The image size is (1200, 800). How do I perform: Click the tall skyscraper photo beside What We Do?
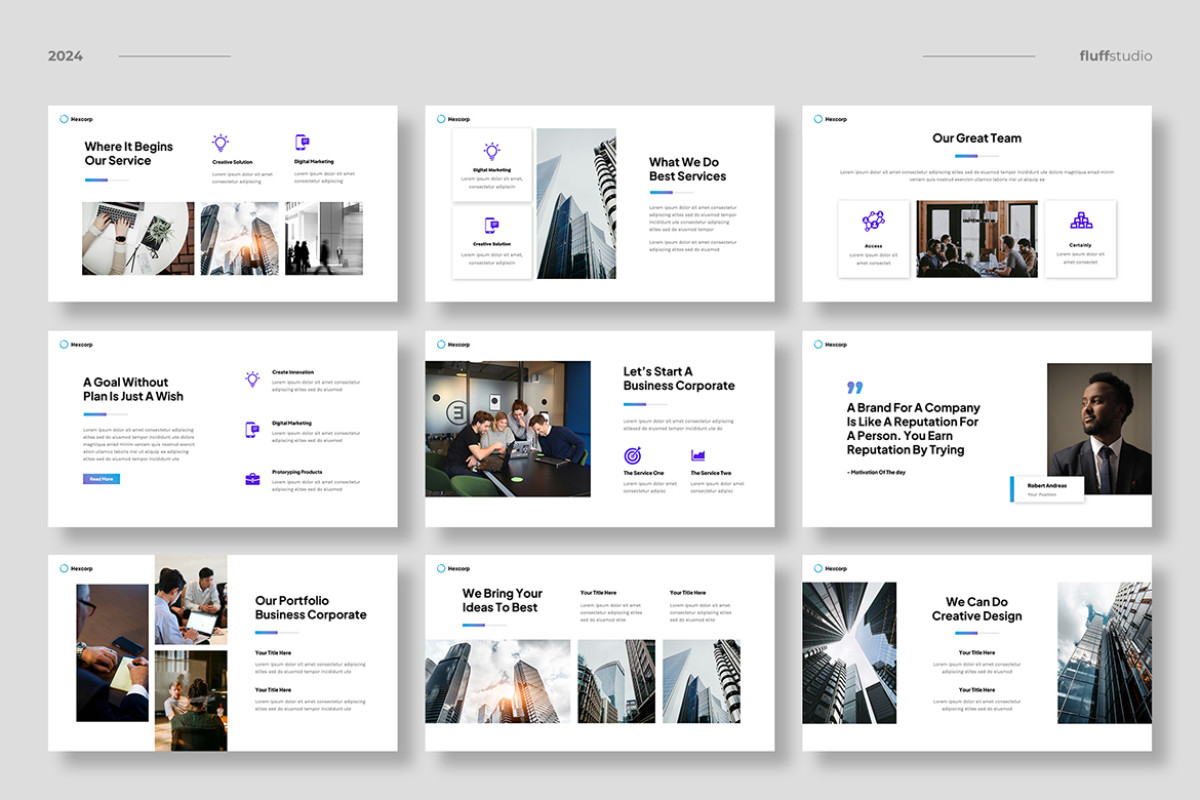click(x=576, y=203)
